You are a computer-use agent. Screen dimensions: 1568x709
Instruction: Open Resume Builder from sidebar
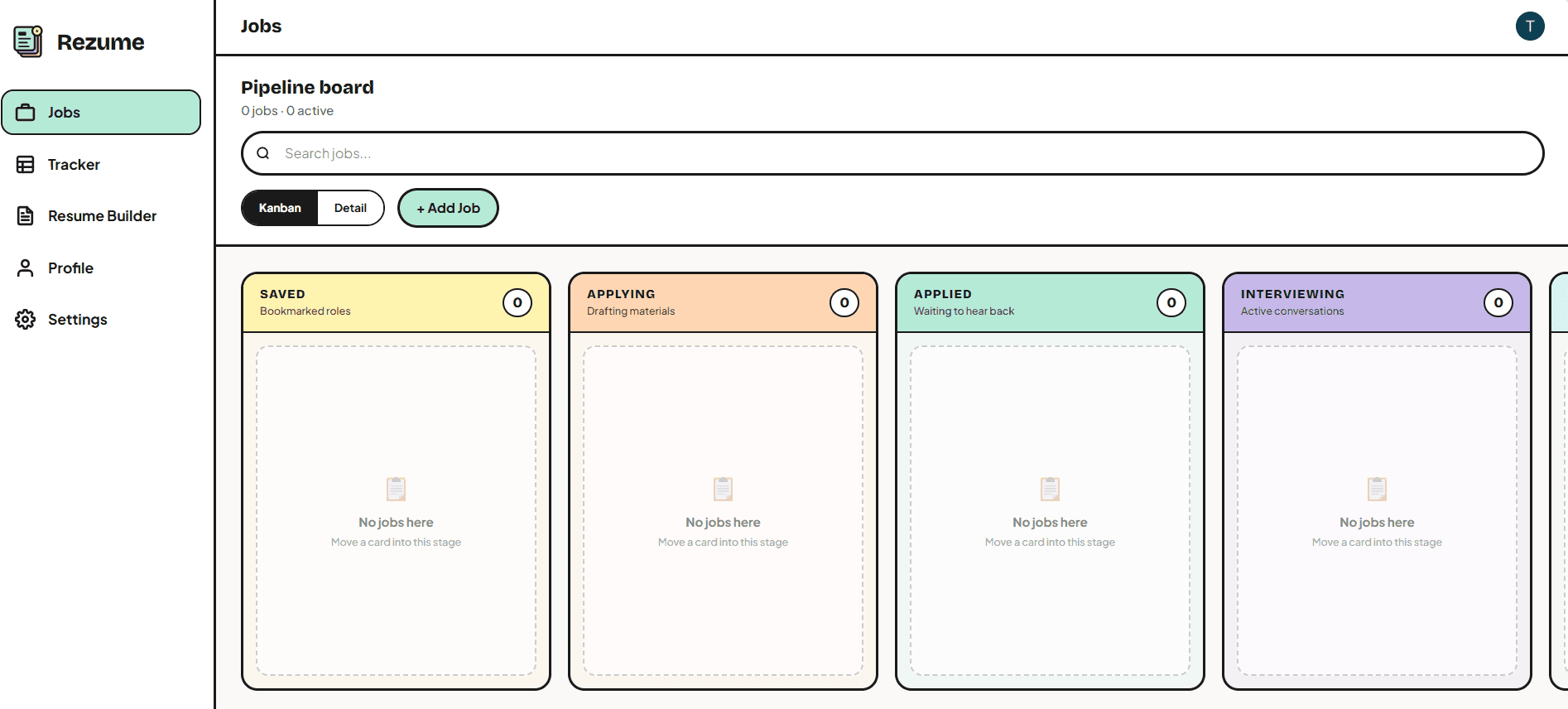[101, 216]
